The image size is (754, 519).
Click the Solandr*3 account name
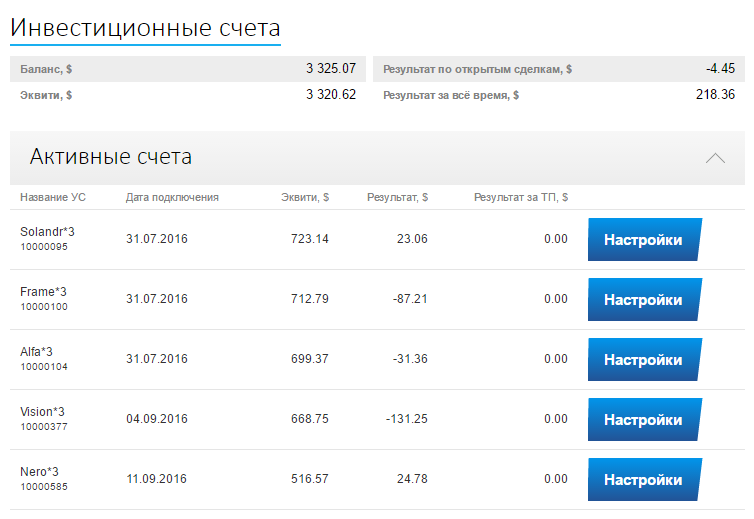[x=47, y=232]
